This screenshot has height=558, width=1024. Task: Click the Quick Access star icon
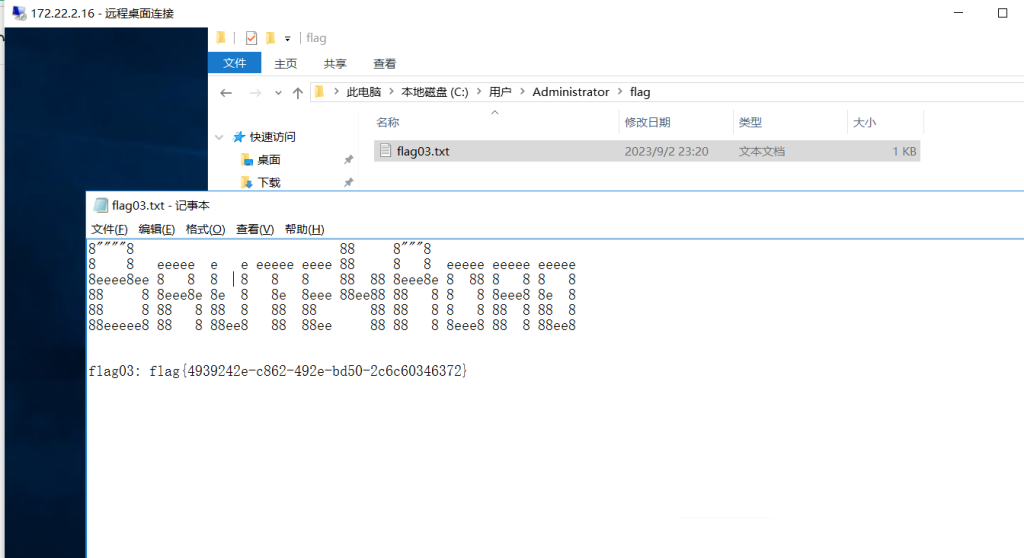[239, 137]
